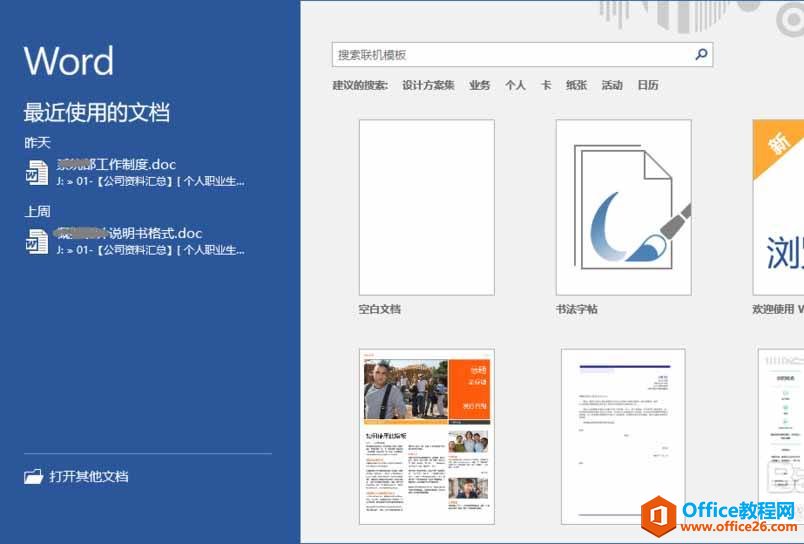Select suggested search 活动
The height and width of the screenshot is (544, 804).
612,85
